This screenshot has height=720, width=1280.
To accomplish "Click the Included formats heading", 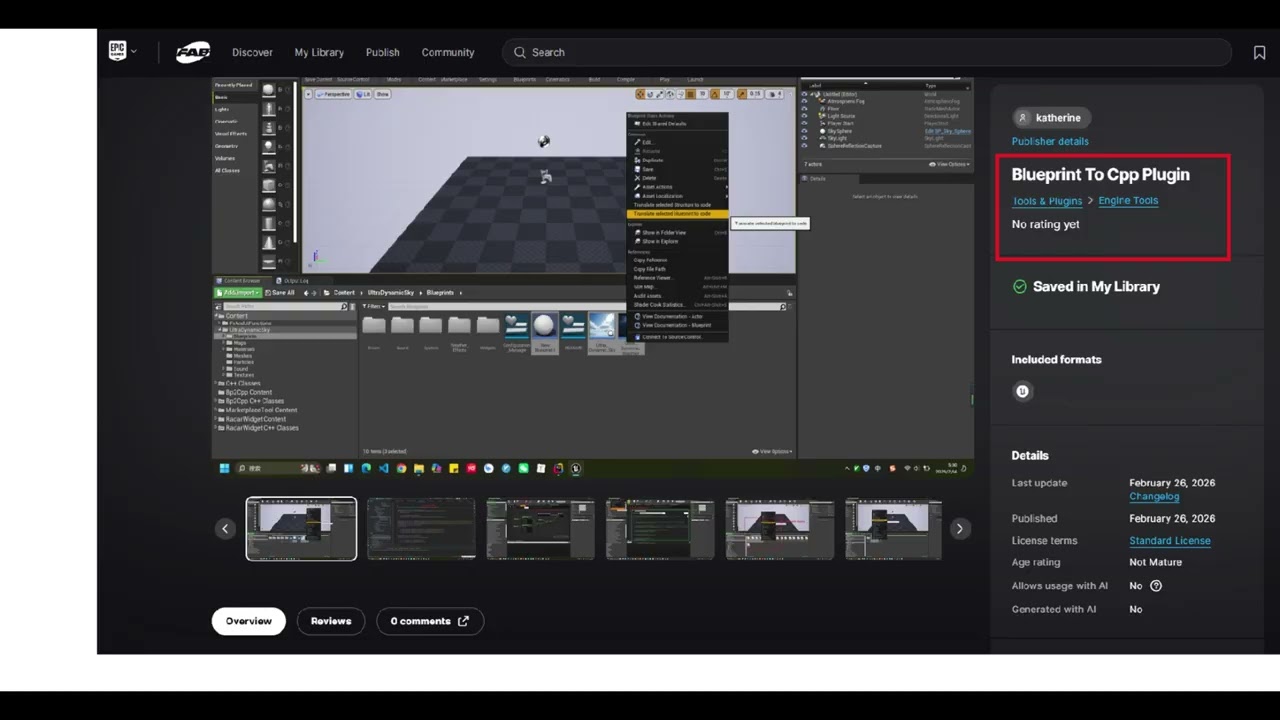I will click(x=1056, y=359).
